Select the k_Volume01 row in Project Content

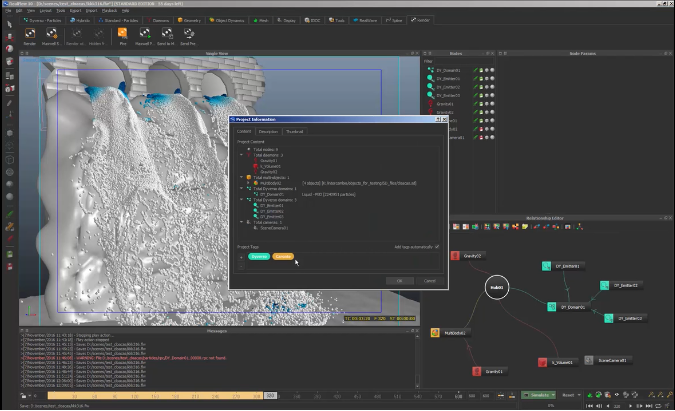pyautogui.click(x=270, y=166)
